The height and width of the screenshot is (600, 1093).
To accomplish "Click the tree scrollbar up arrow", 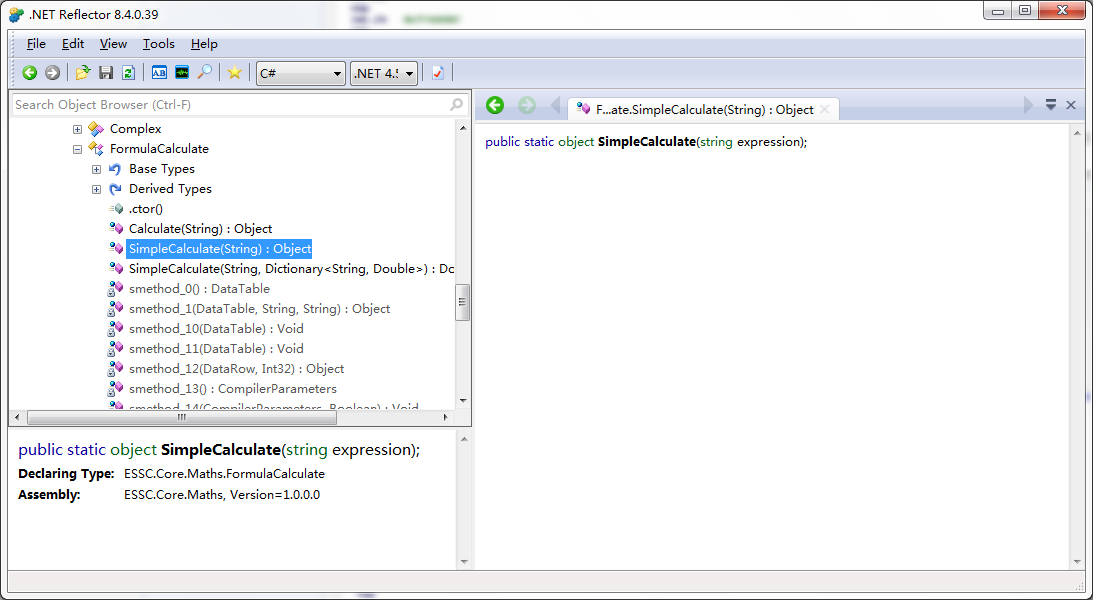I will (463, 129).
